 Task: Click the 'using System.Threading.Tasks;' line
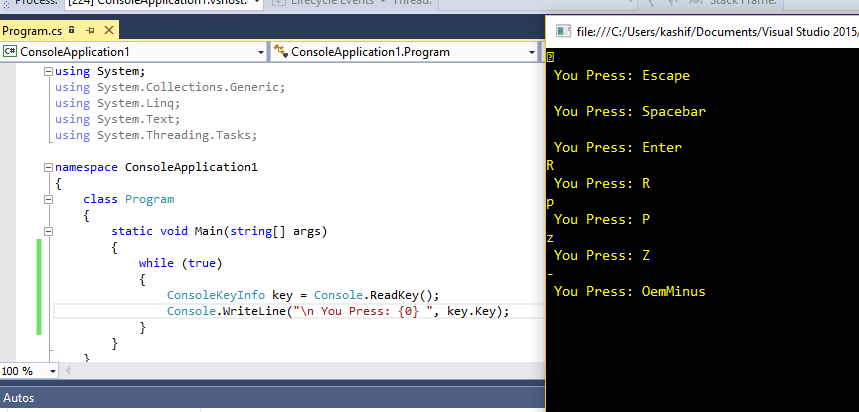tap(156, 135)
